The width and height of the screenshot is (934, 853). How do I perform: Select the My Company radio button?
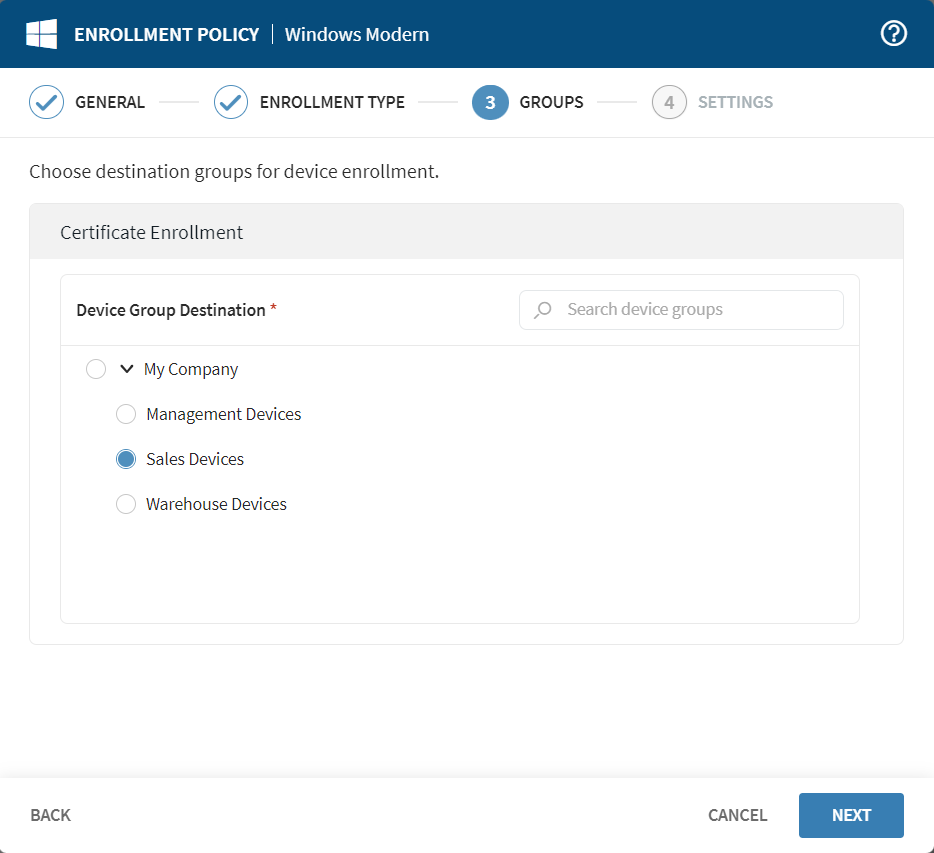(96, 369)
